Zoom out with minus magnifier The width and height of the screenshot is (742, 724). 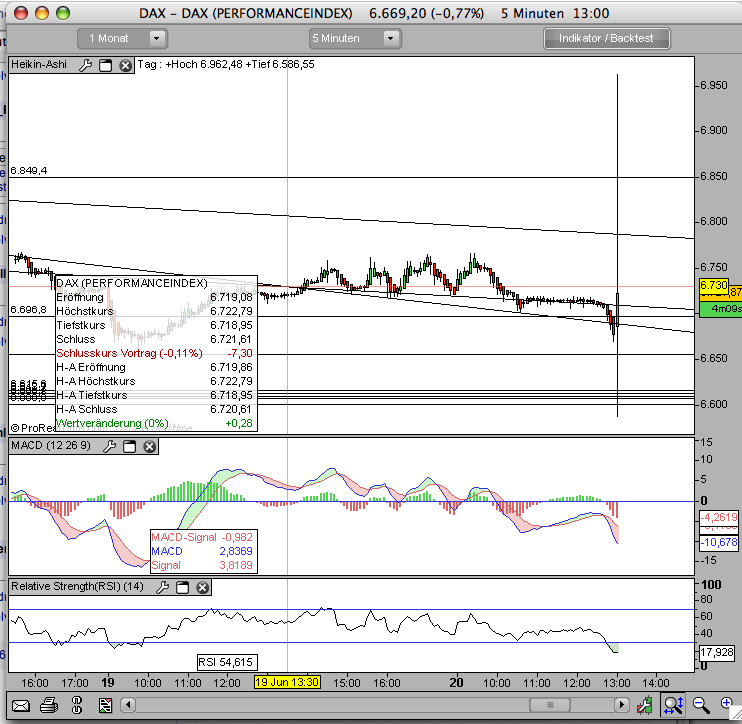coord(701,705)
